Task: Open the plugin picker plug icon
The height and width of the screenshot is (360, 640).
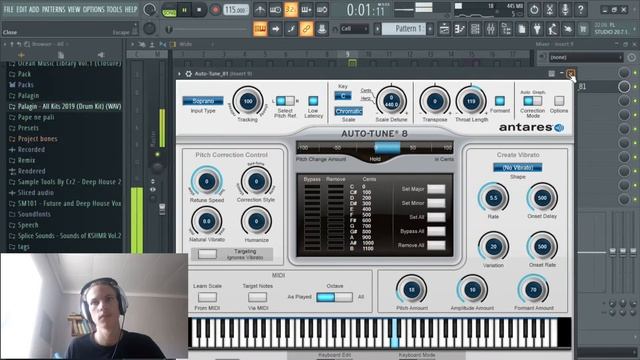Action: (x=537, y=29)
